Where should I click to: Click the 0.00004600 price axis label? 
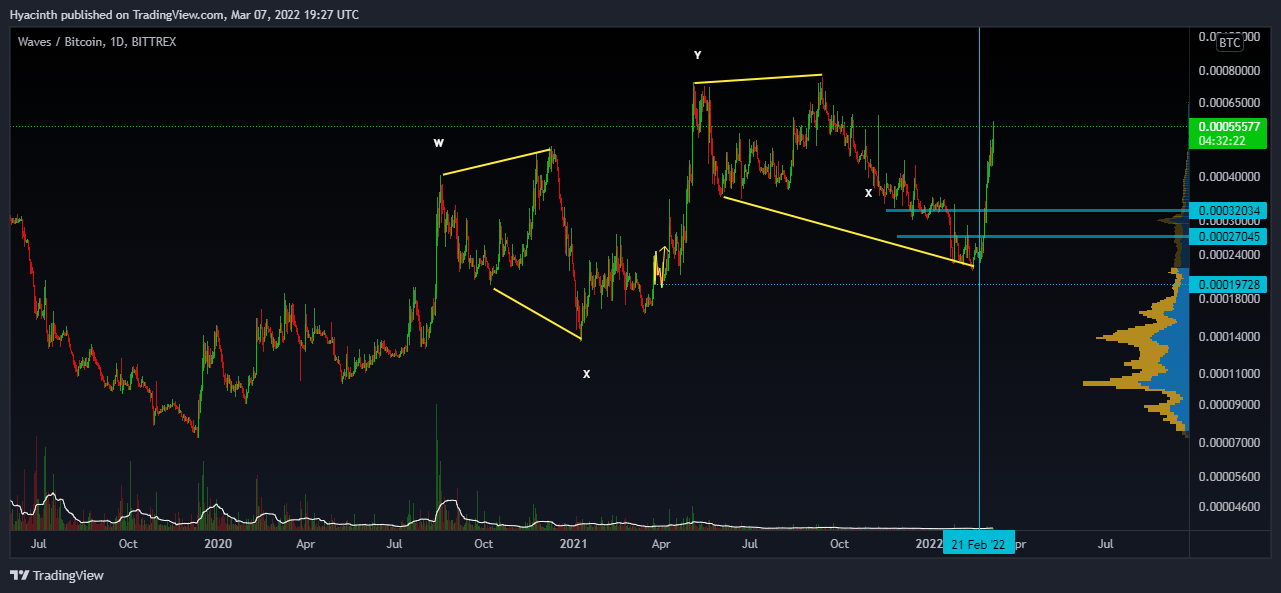coord(1230,507)
